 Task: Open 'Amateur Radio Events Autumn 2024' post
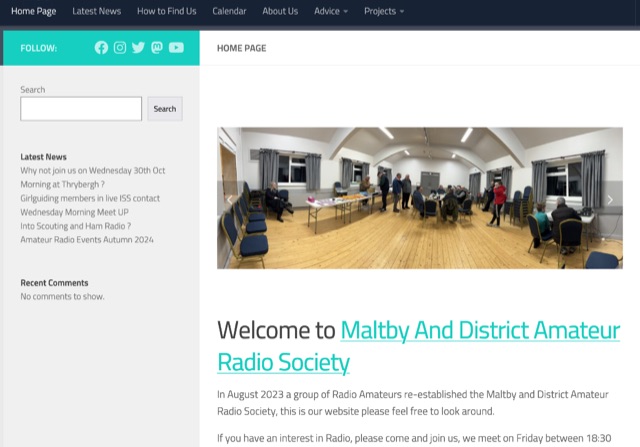[87, 240]
